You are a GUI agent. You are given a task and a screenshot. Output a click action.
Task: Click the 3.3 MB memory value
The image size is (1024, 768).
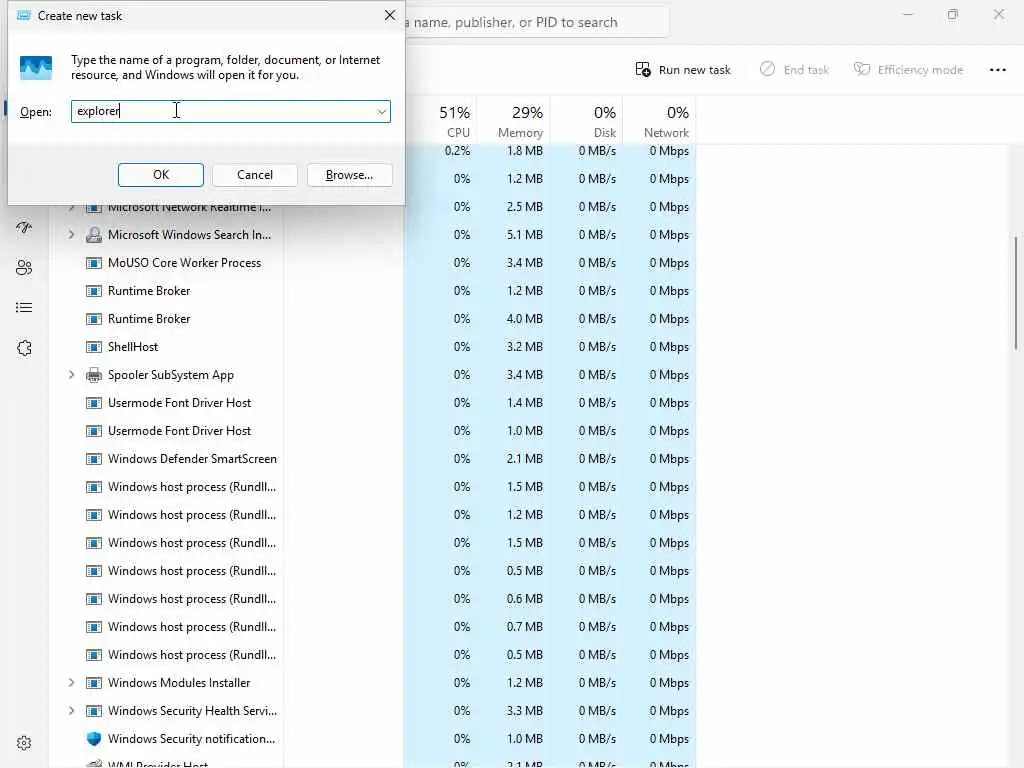point(524,711)
